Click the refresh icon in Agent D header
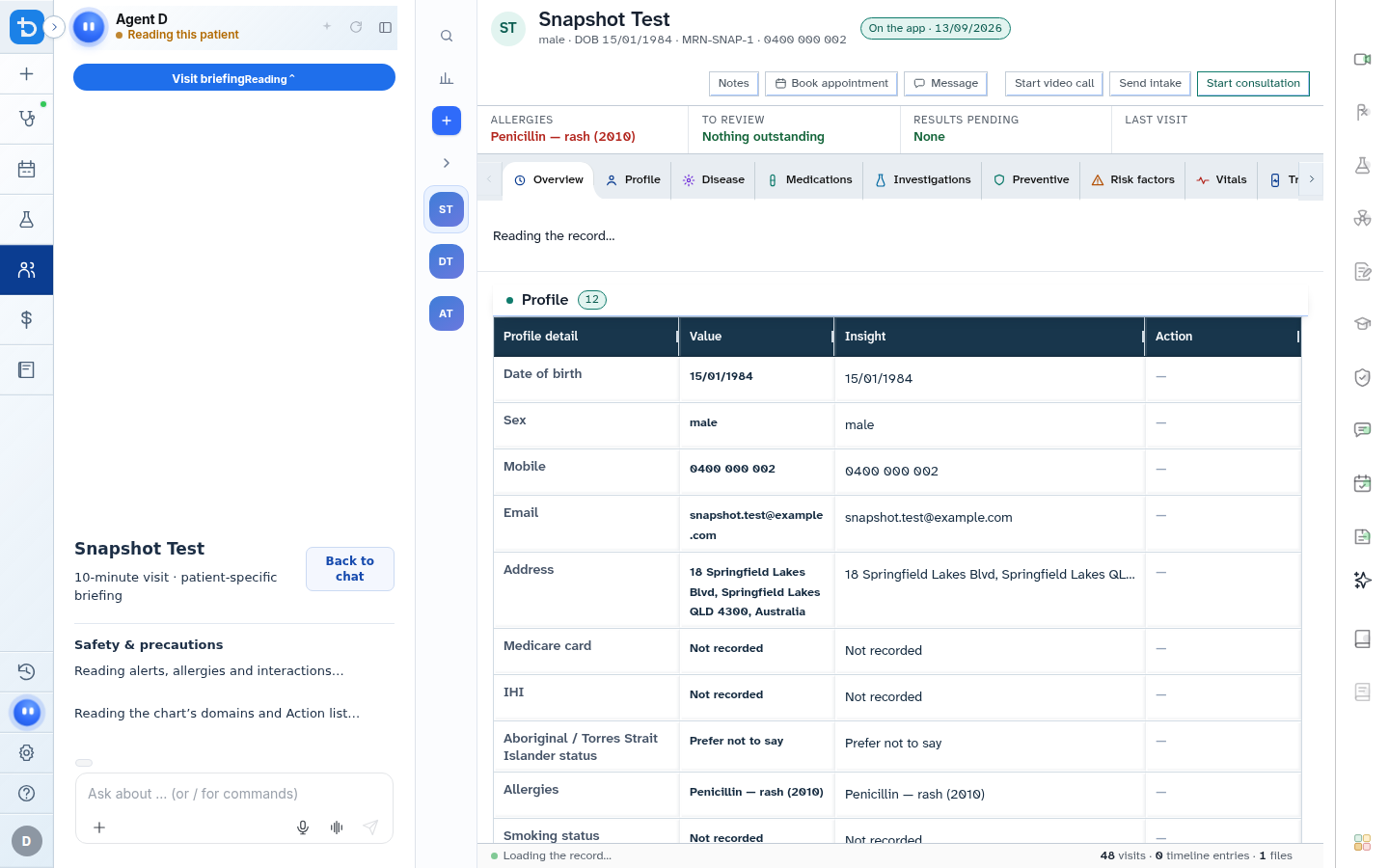 click(356, 27)
